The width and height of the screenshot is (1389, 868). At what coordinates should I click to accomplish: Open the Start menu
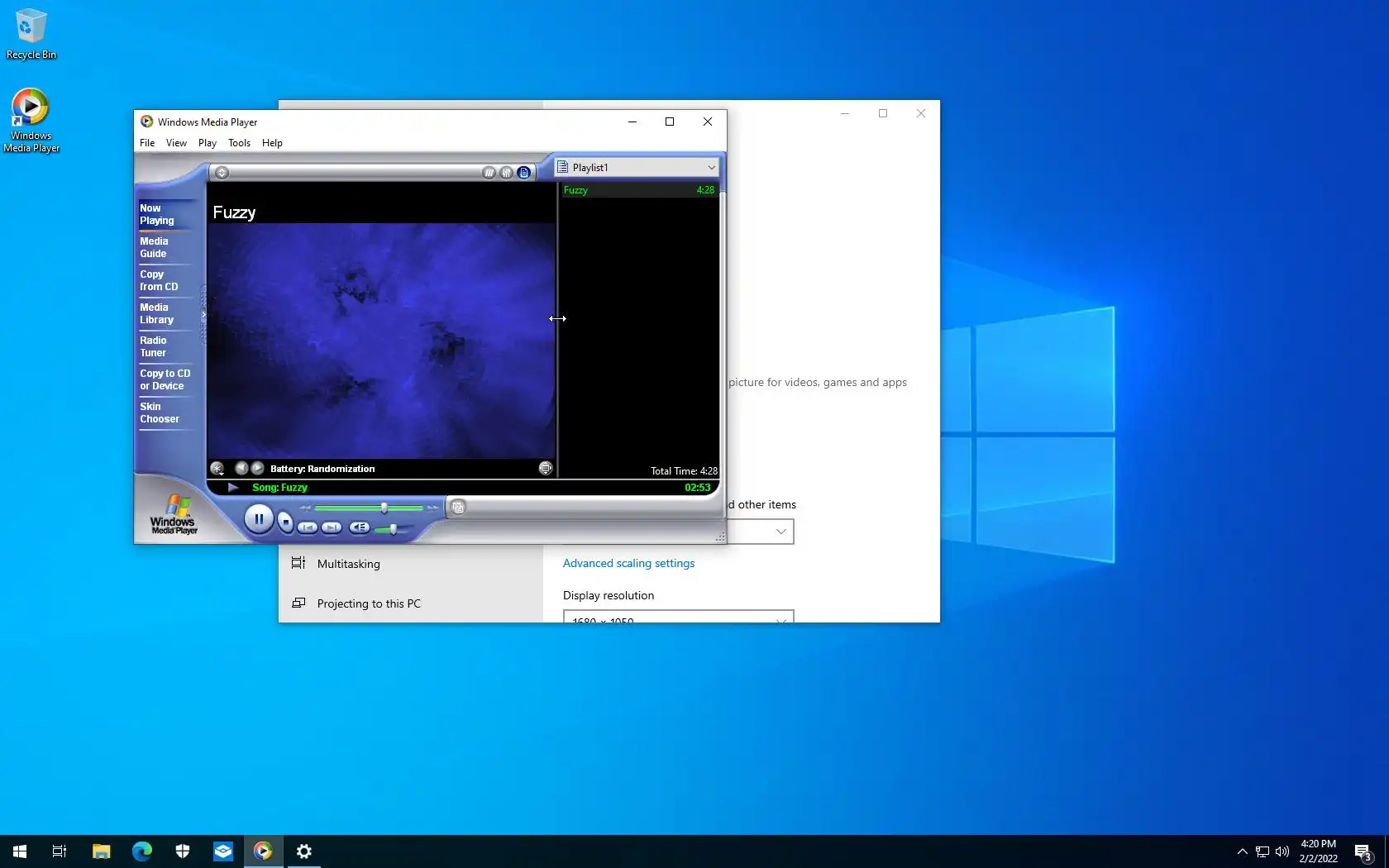20,851
